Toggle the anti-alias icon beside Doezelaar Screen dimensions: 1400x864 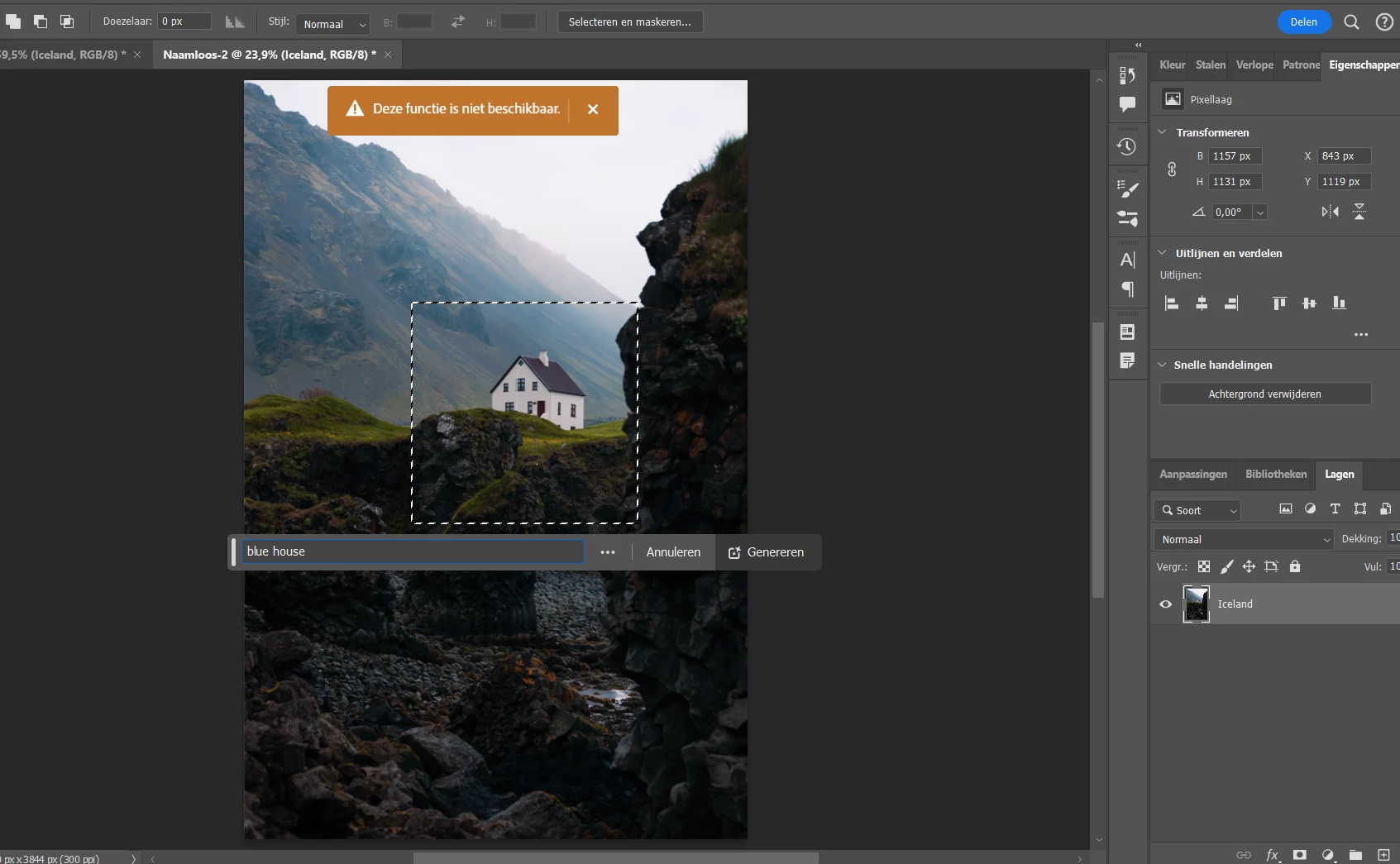[x=235, y=22]
